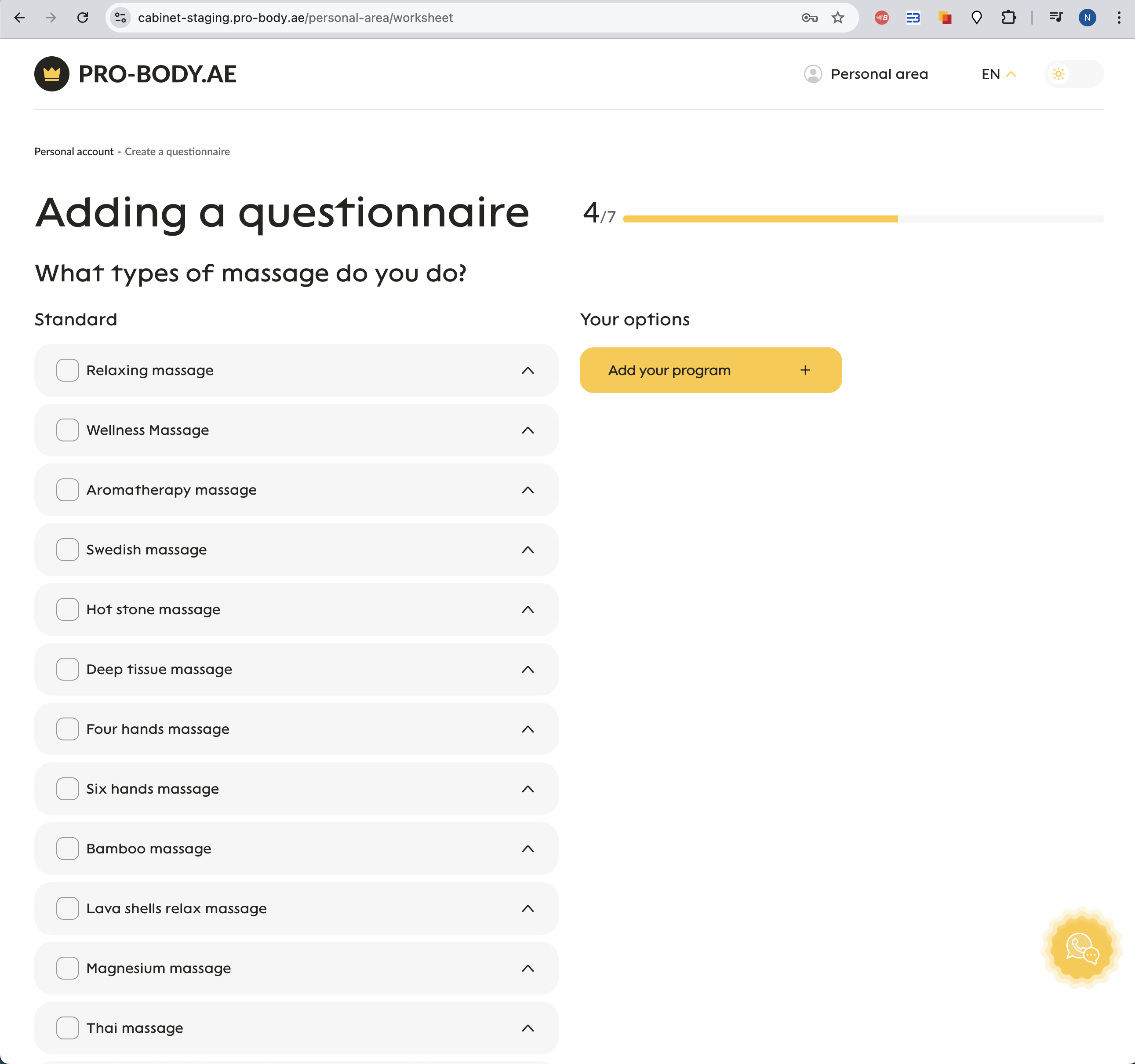Tick the Swedish massage checkbox
1135x1064 pixels.
(67, 550)
